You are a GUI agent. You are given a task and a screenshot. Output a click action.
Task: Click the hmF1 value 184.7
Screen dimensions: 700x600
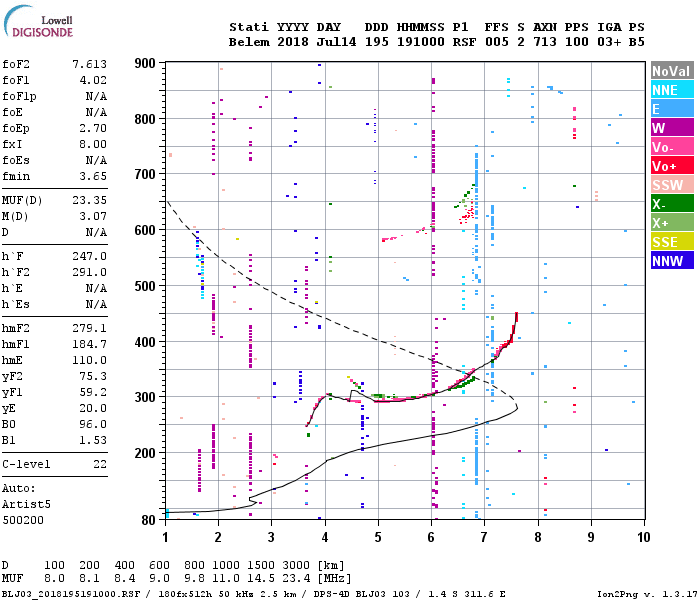89,344
